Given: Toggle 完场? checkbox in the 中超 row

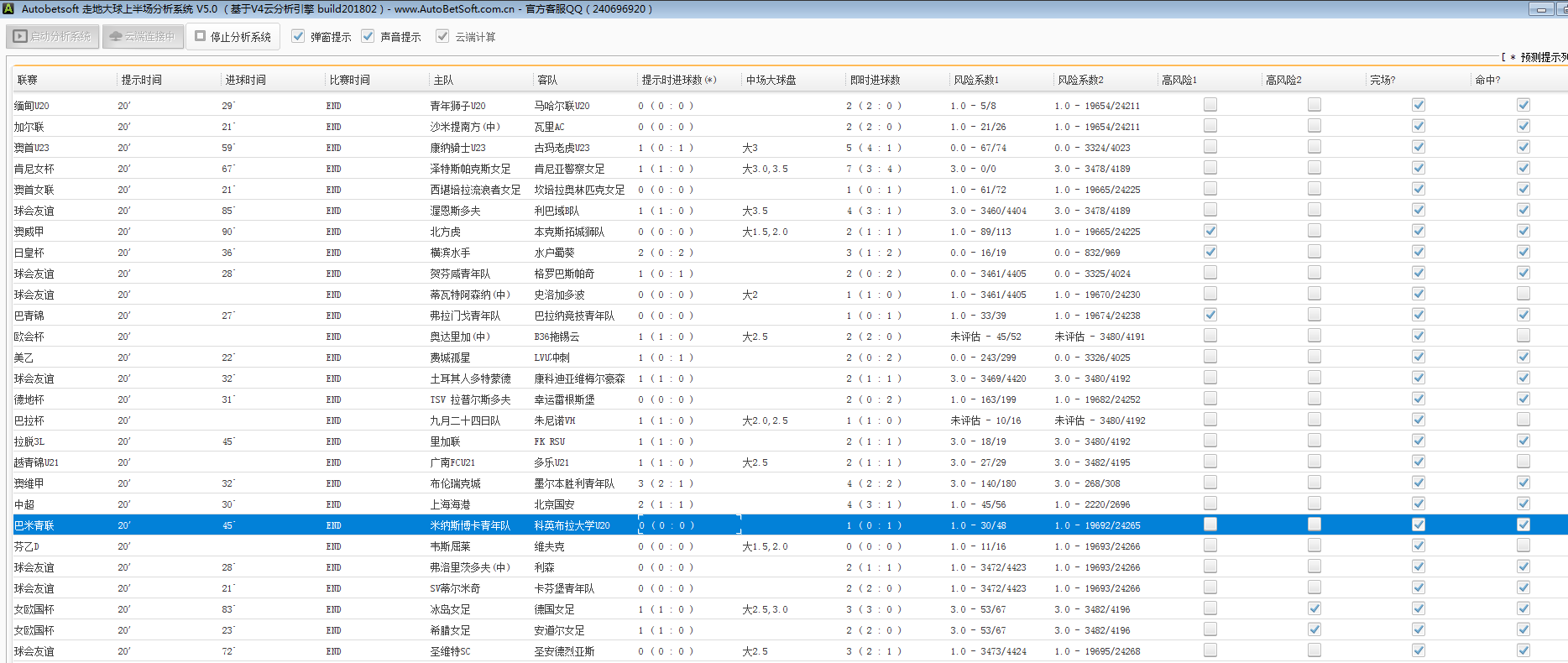Looking at the screenshot, I should [x=1418, y=504].
